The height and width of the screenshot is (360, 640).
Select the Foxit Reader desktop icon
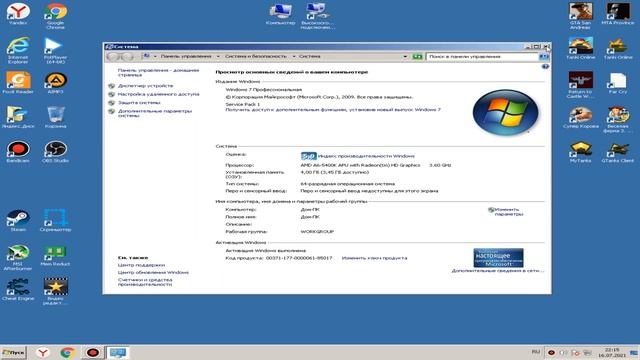pyautogui.click(x=18, y=82)
